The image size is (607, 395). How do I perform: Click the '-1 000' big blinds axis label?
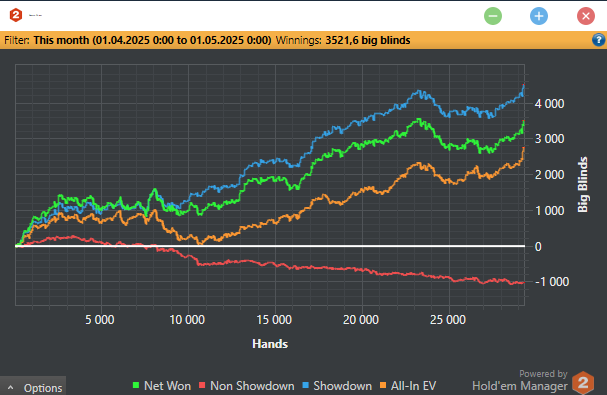pos(552,282)
